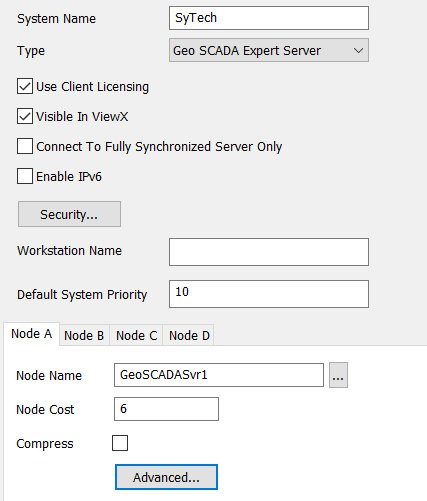Click the Workstation Name field
427x501 pixels.
pos(269,252)
